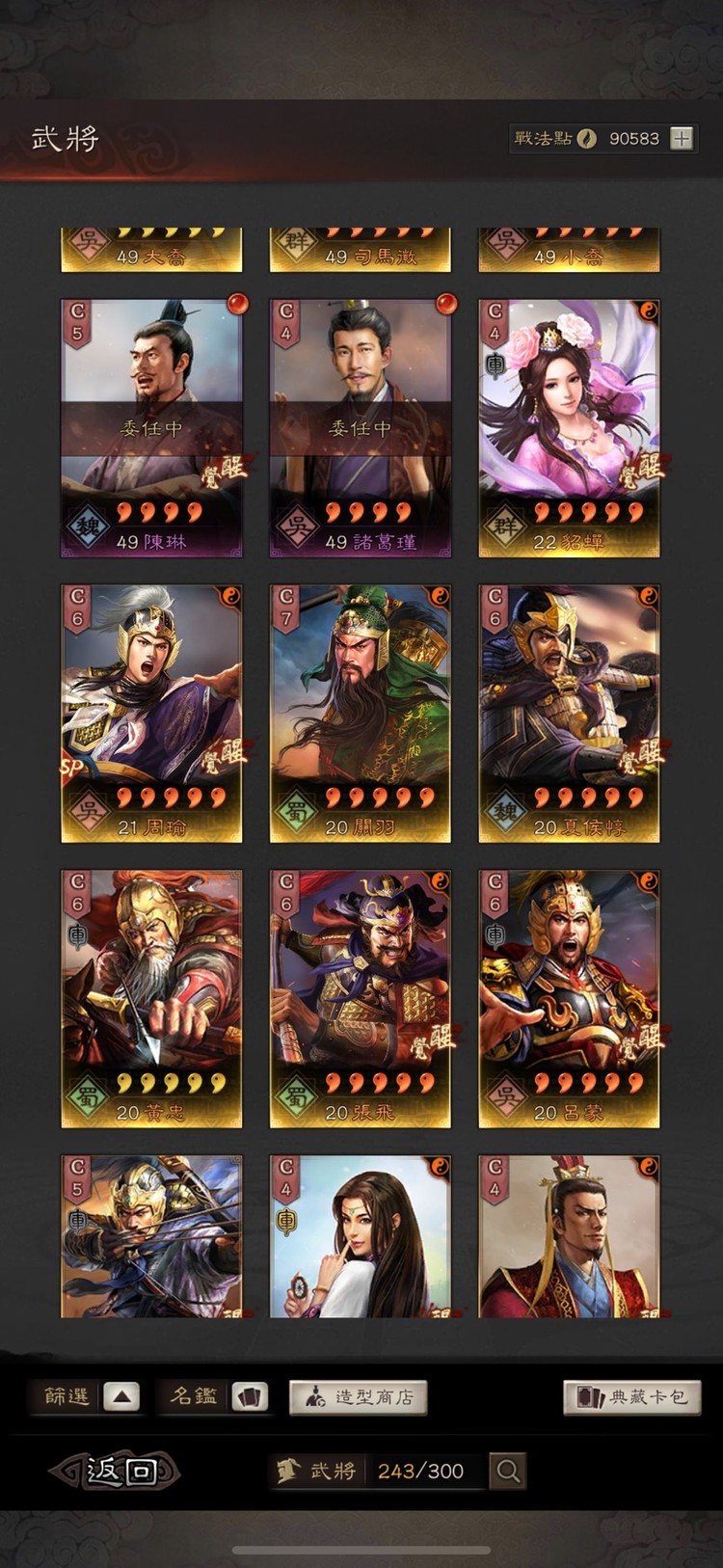Viewport: 723px width, 1568px height.
Task: Open the magnifier search icon next to 243/300
Action: point(508,1471)
